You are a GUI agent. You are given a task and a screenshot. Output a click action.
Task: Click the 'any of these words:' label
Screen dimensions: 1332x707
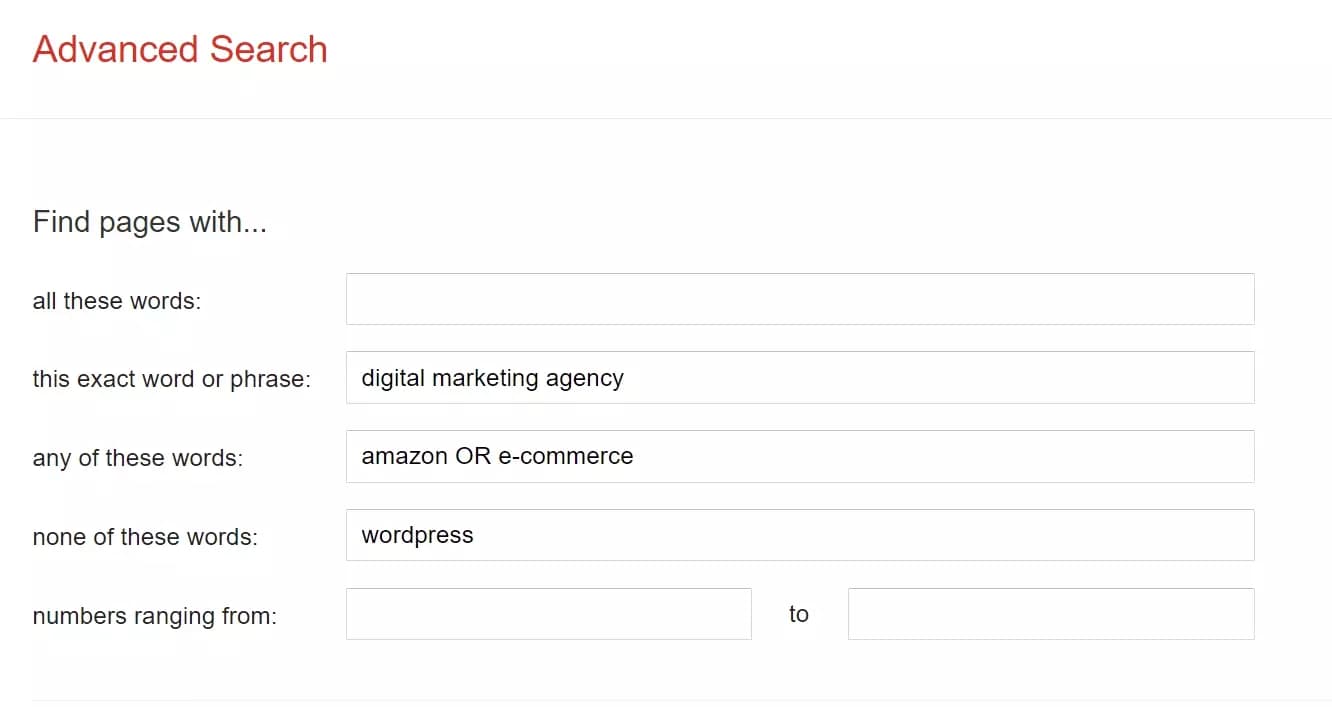[x=139, y=458]
